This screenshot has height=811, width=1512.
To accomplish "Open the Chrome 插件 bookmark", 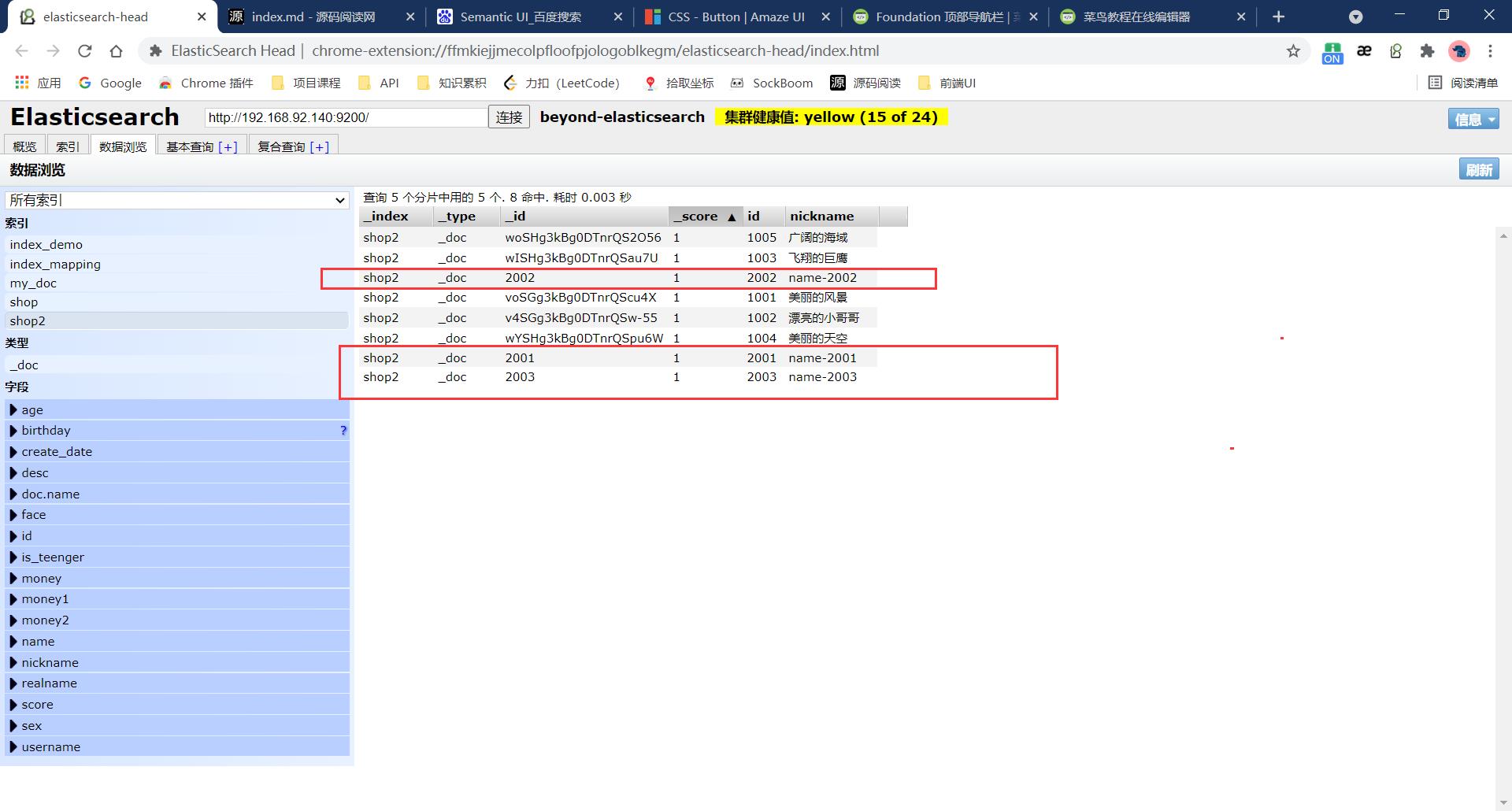I will tap(206, 83).
